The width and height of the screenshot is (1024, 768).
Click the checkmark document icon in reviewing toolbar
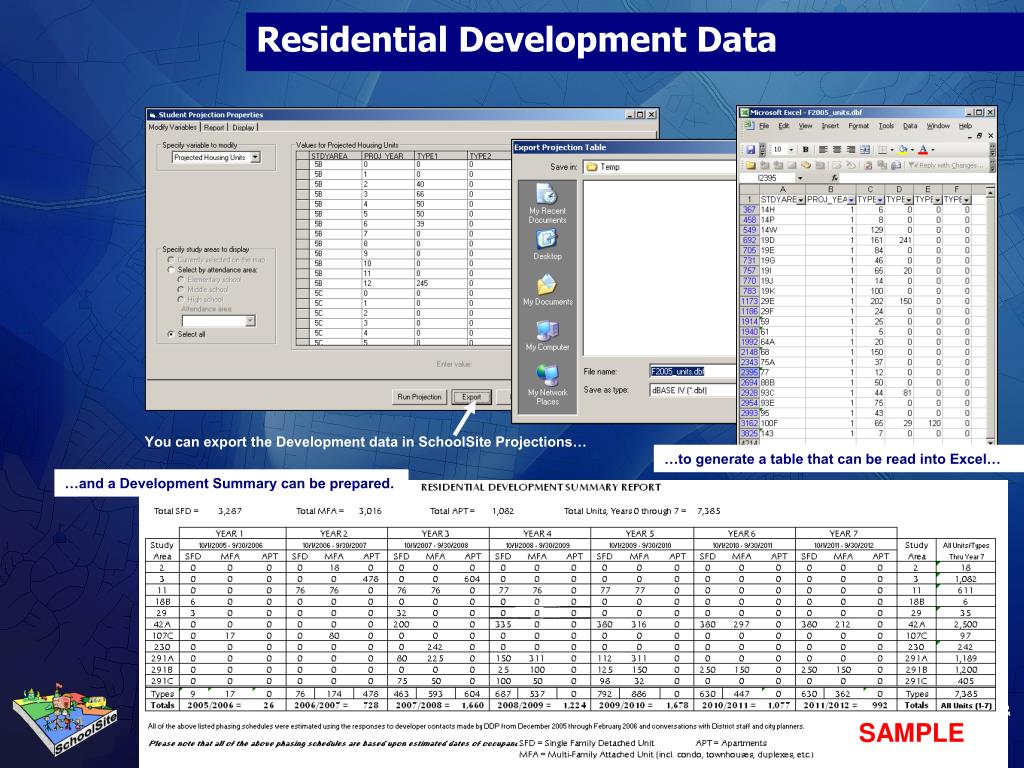click(868, 165)
